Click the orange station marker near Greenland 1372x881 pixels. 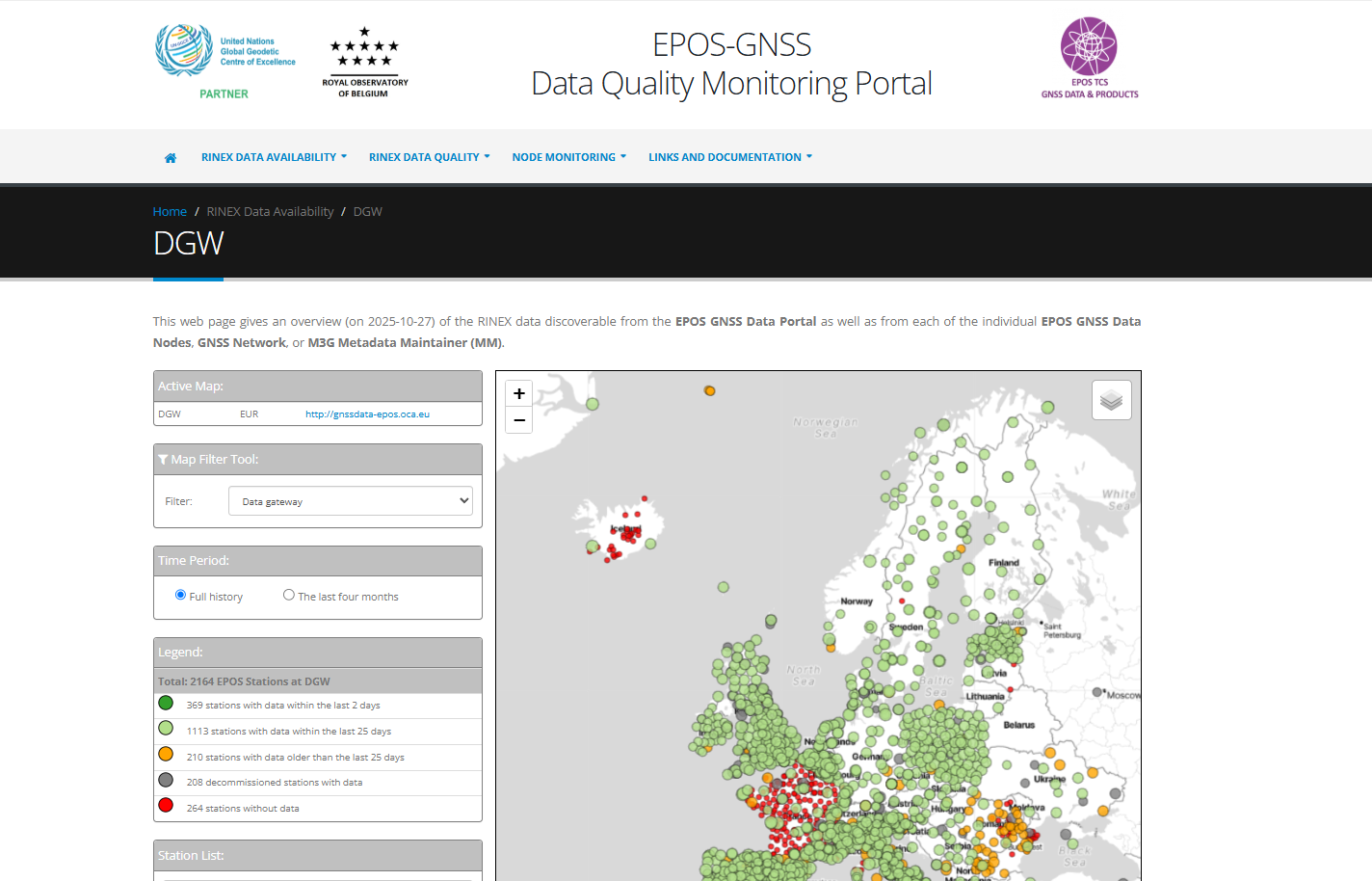pos(710,390)
